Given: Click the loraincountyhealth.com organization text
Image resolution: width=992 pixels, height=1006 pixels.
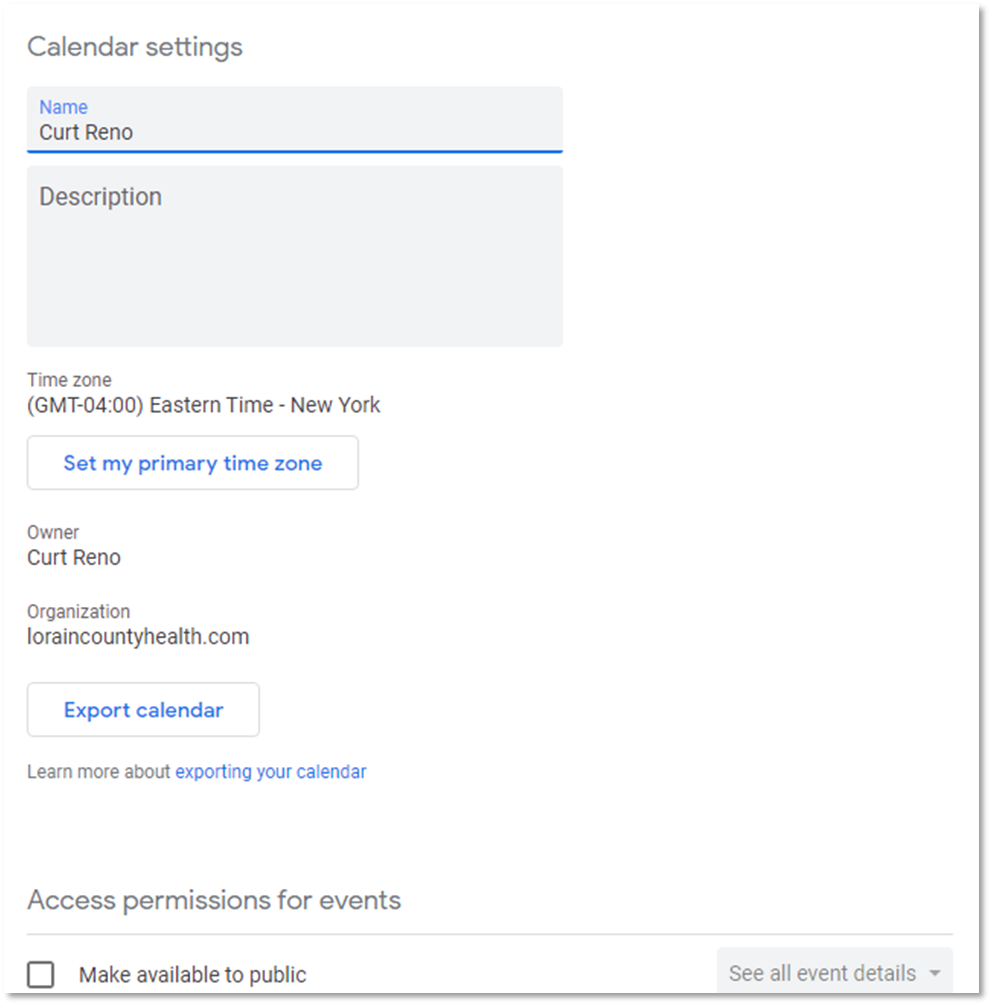Looking at the screenshot, I should point(138,636).
